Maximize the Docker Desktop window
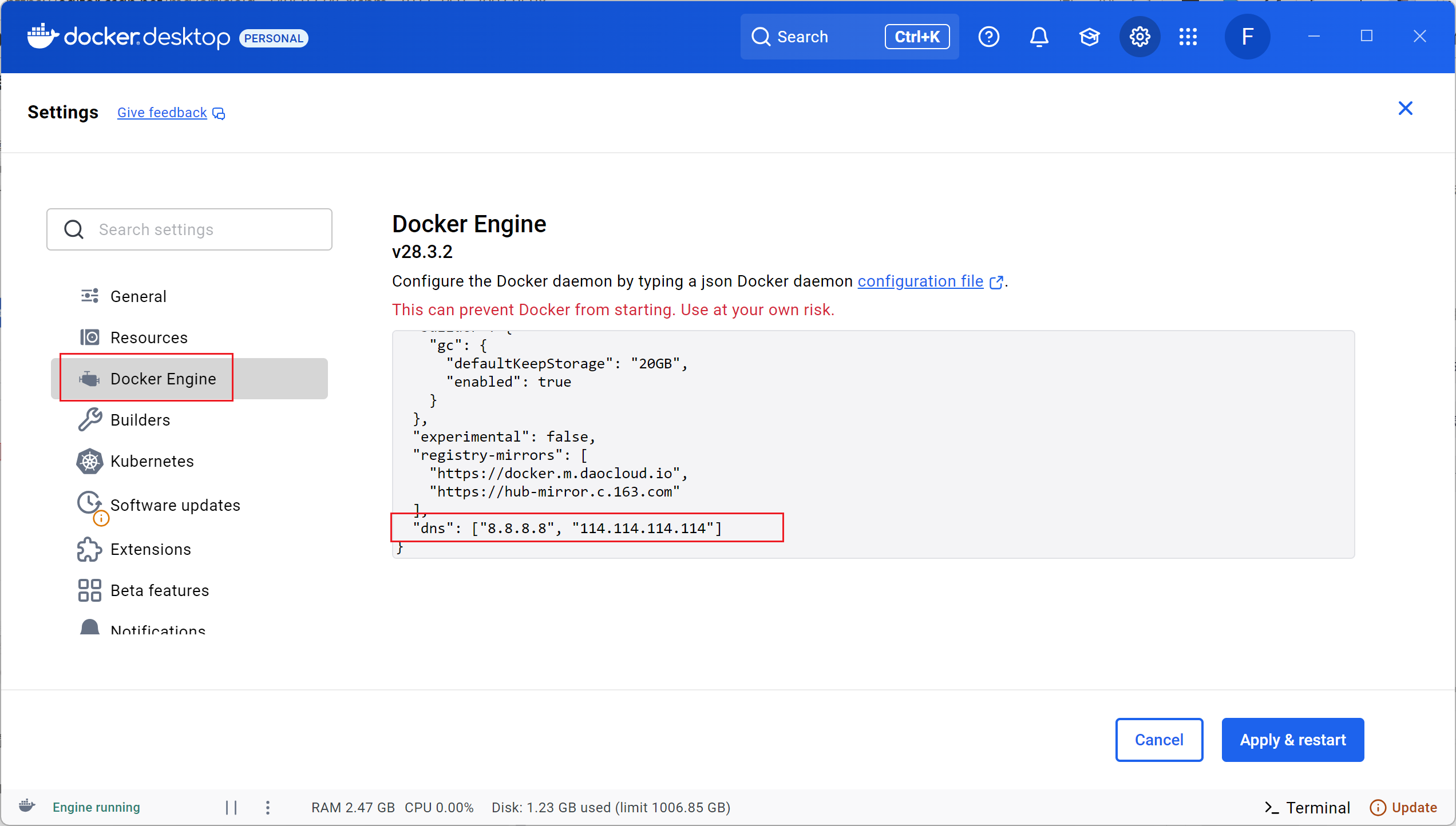 click(1367, 36)
